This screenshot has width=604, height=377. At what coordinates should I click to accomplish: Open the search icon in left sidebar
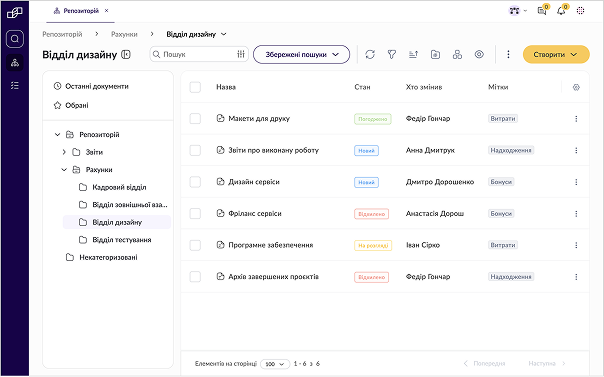[x=15, y=39]
